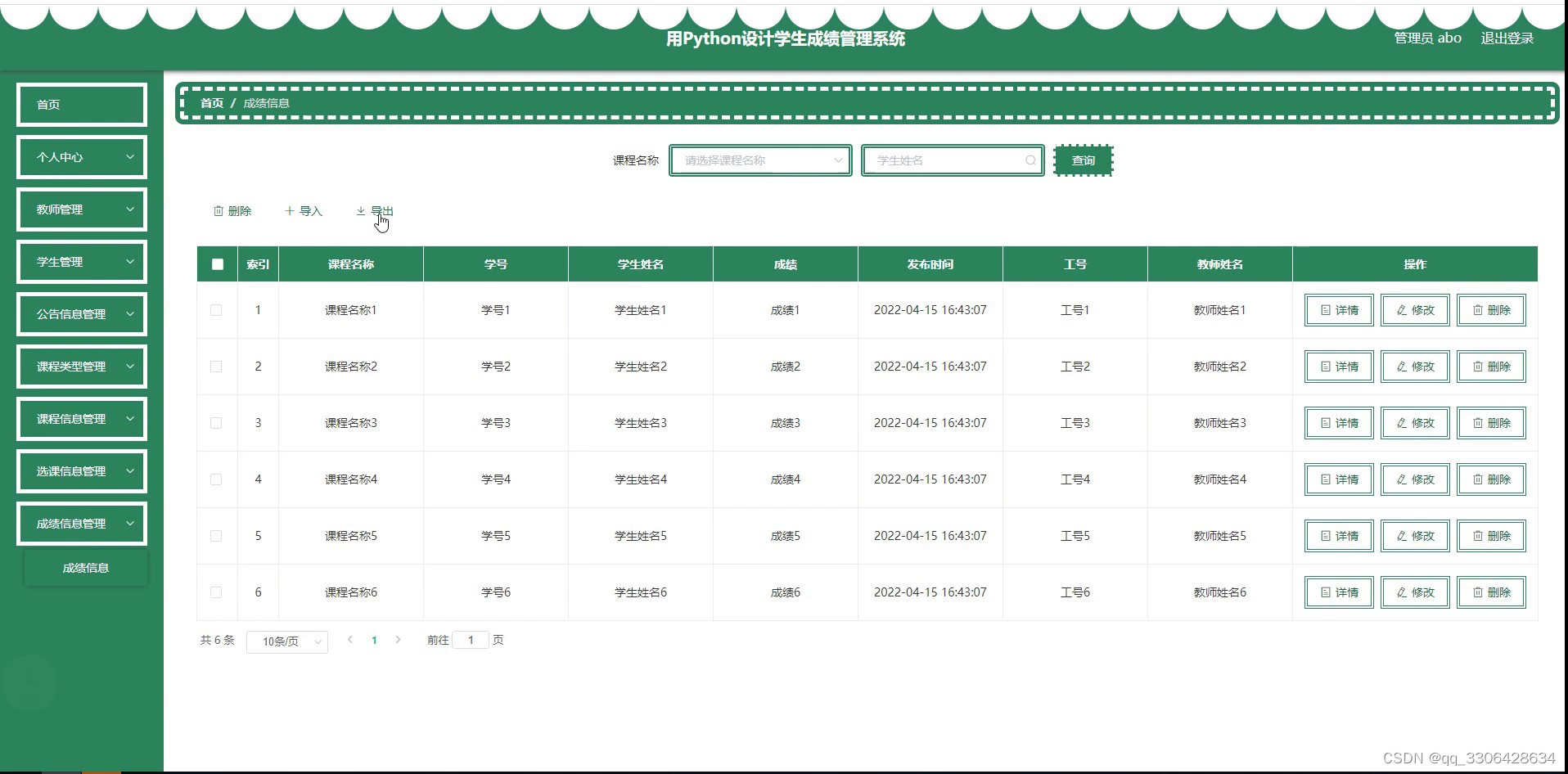Screen dimensions: 1568x774
Task: Check the box for row 课程名称3
Action: pos(216,423)
